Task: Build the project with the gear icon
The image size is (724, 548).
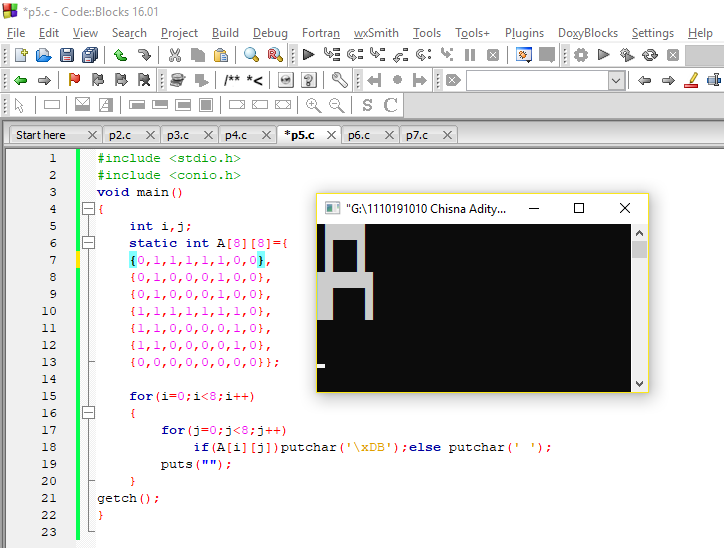Action: [580, 55]
